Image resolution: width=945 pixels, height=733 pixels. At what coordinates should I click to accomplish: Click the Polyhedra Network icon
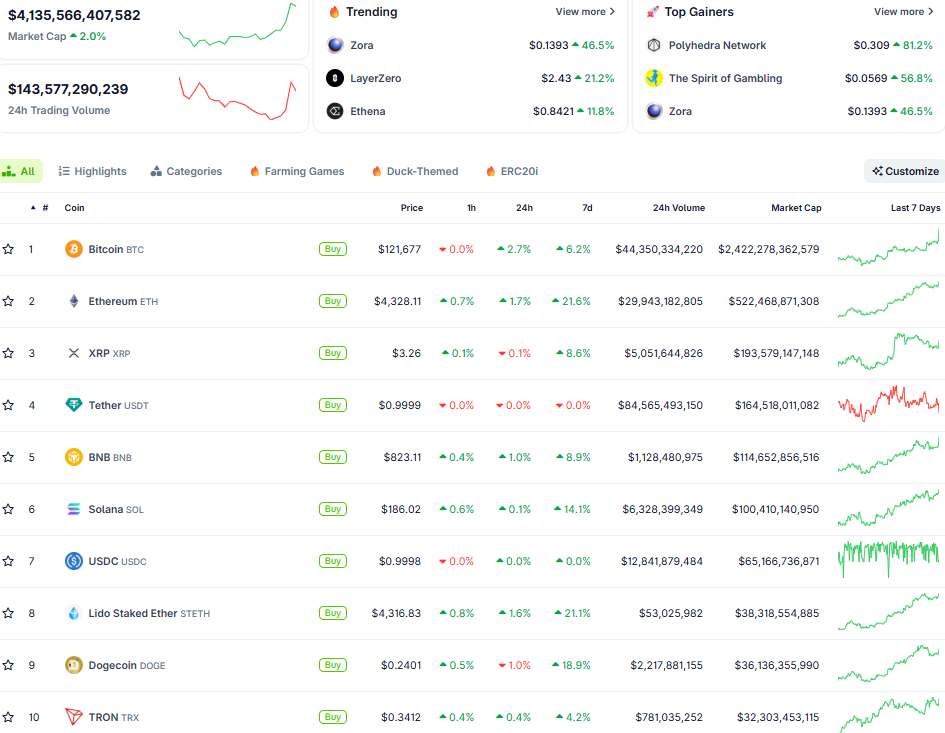point(654,45)
